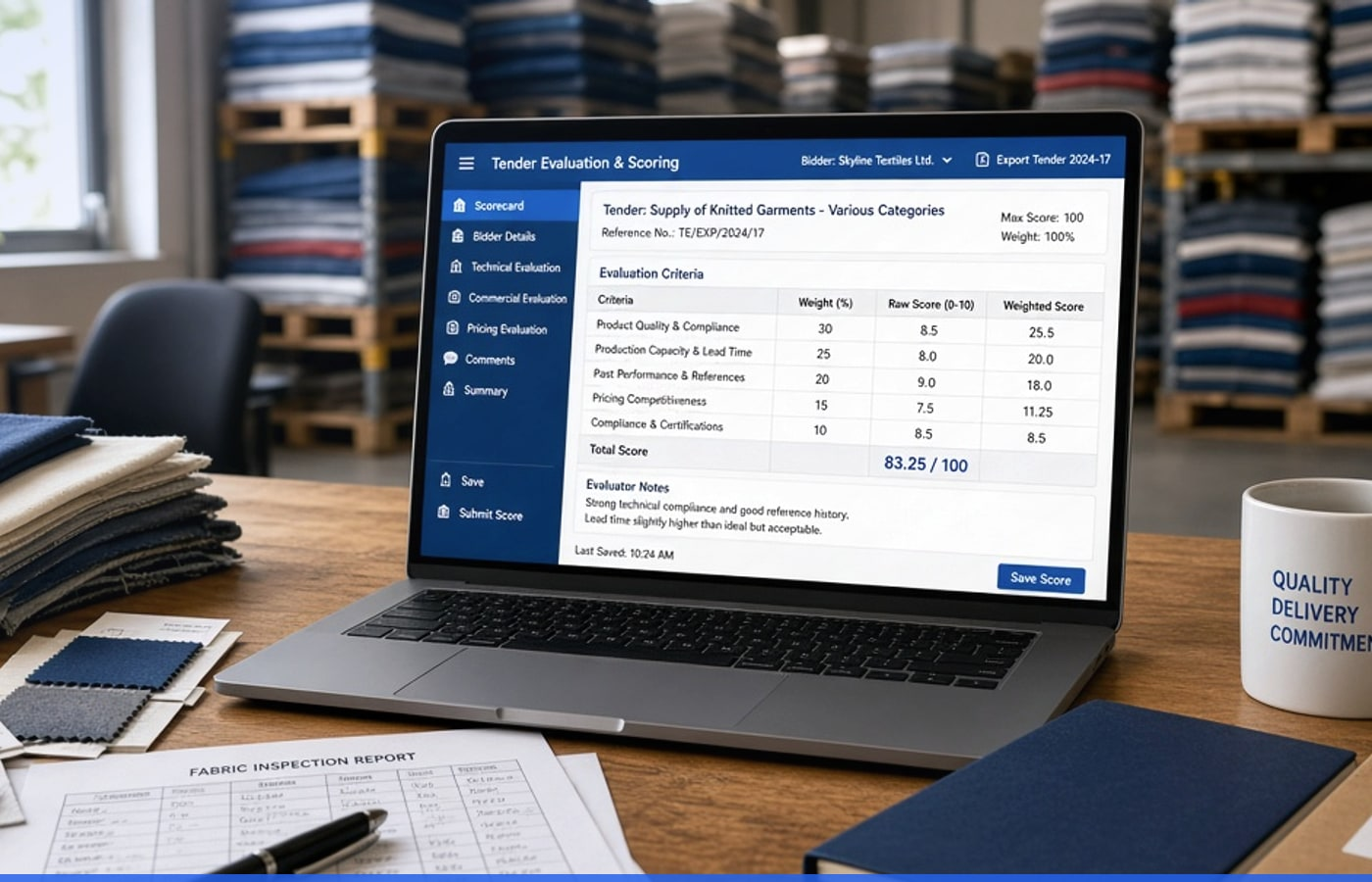Image resolution: width=1372 pixels, height=882 pixels.
Task: Click the tender reference number TE/EXP/2024/17
Action: tap(721, 233)
